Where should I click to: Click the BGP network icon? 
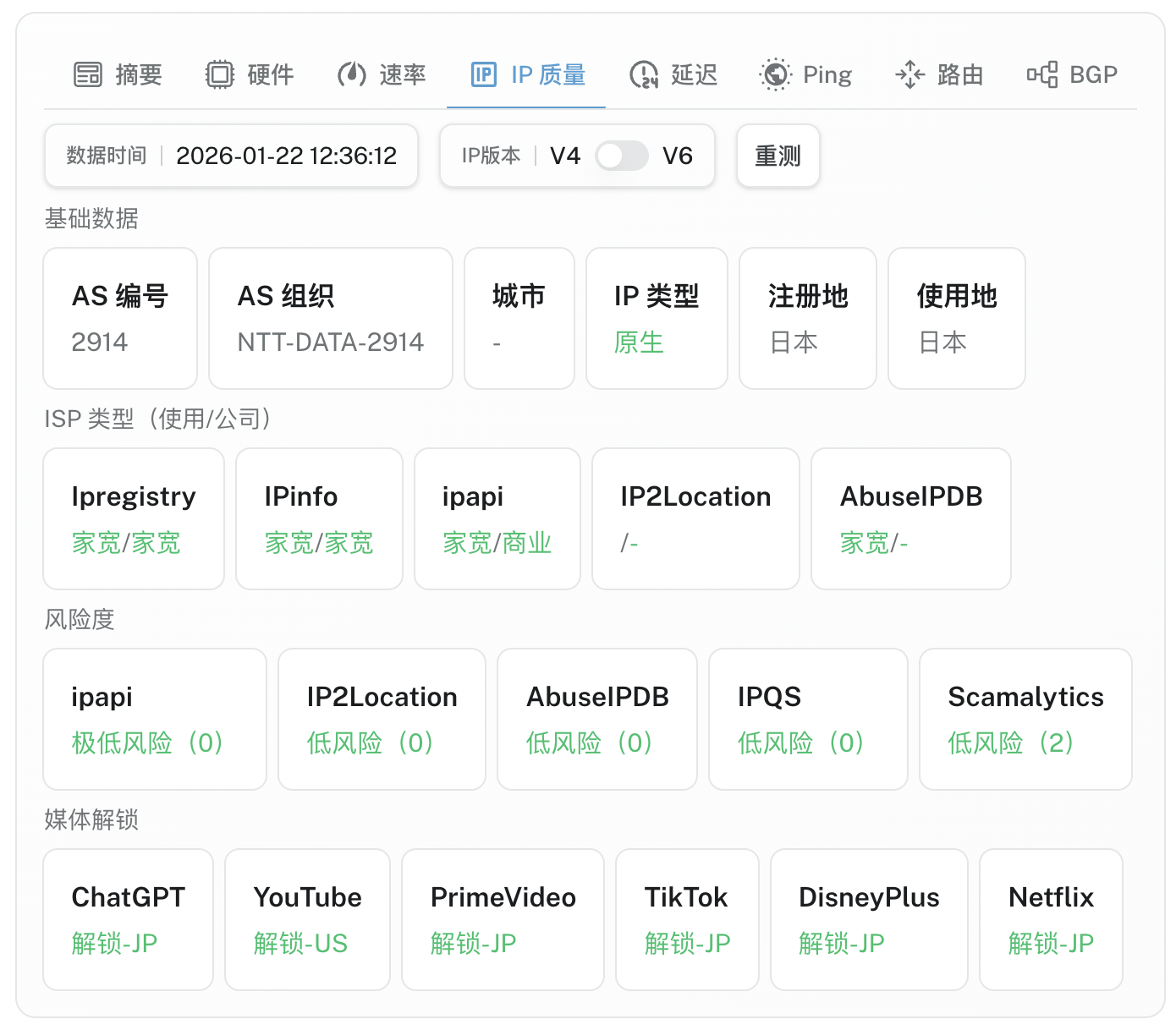(1042, 75)
